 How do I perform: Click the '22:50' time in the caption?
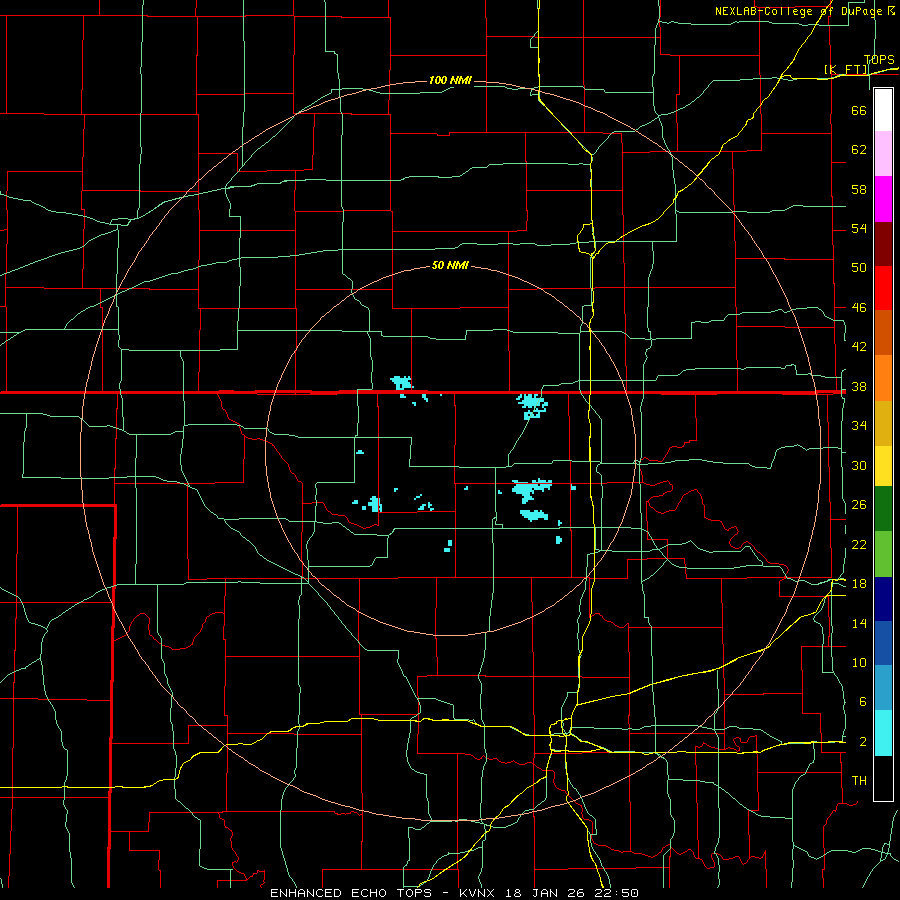pyautogui.click(x=618, y=893)
